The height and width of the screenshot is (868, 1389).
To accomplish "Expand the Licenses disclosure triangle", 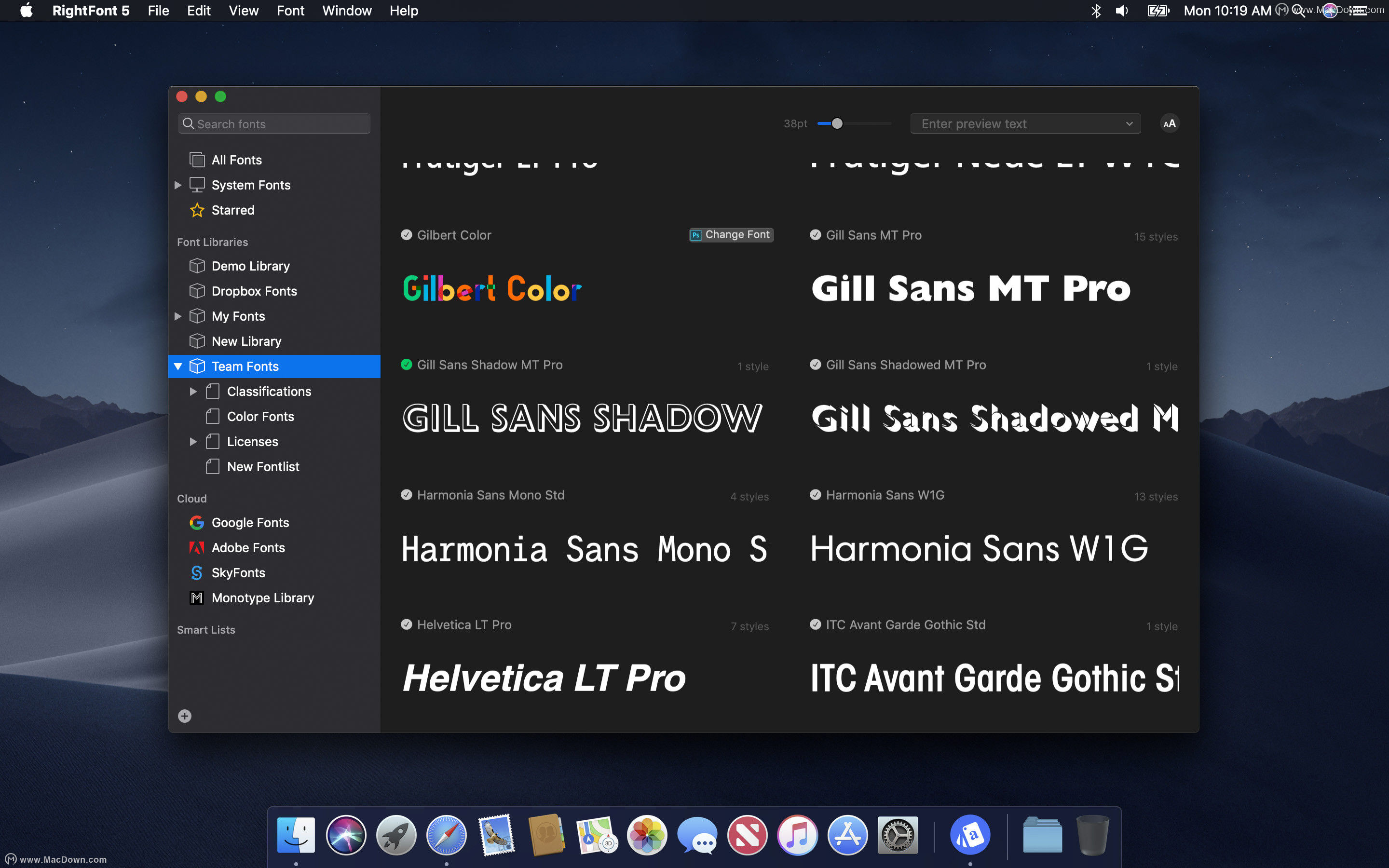I will pos(193,441).
